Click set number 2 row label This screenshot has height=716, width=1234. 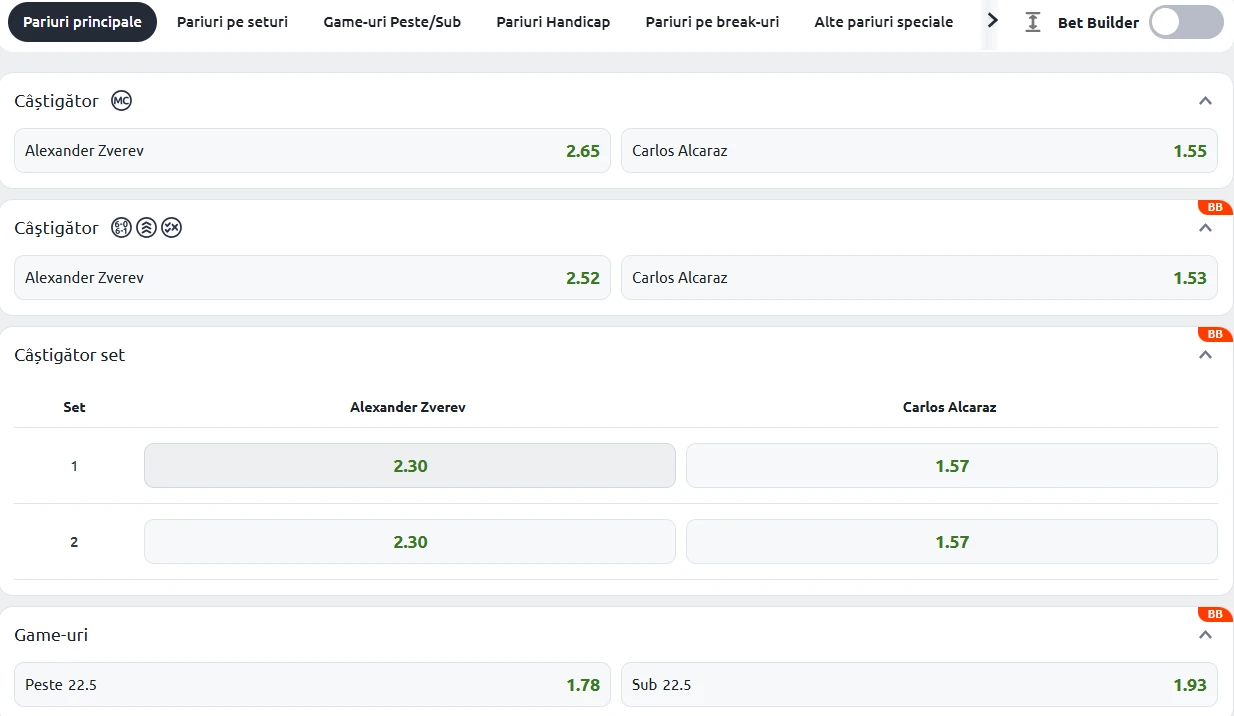74,542
